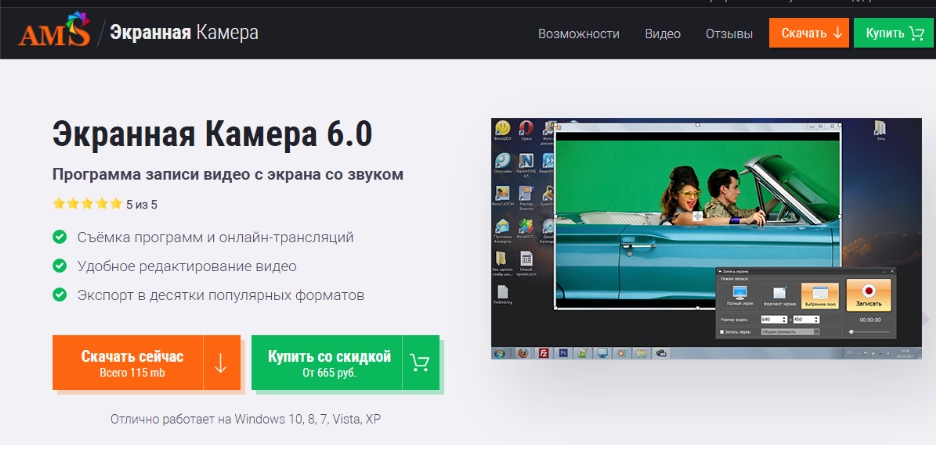Open the Возможности menu item
936x451 pixels.
[x=578, y=34]
